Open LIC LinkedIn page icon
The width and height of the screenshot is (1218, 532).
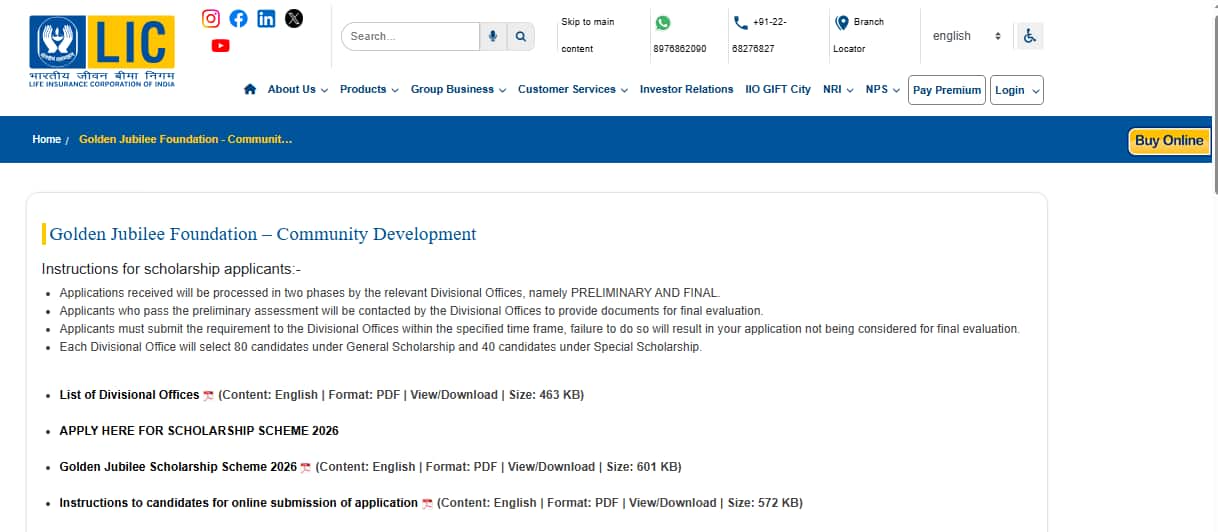[x=266, y=18]
